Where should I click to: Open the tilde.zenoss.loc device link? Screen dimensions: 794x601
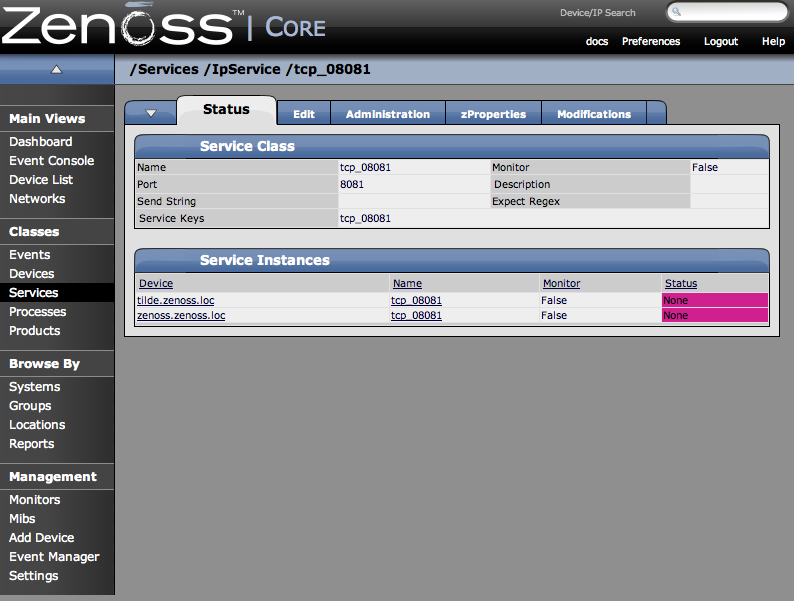coord(176,300)
